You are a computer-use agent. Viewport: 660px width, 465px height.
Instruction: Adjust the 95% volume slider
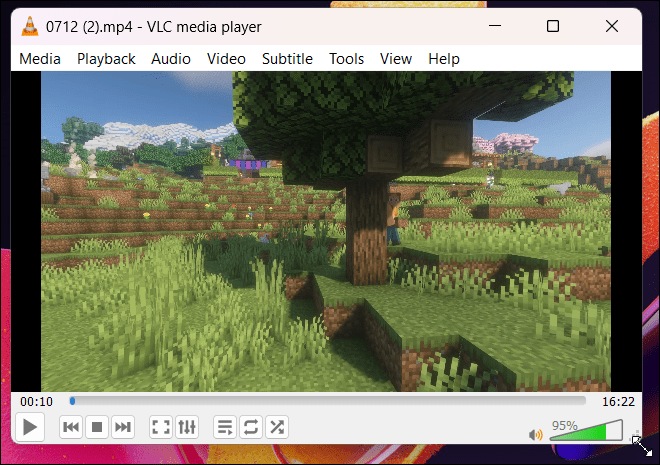tap(586, 430)
